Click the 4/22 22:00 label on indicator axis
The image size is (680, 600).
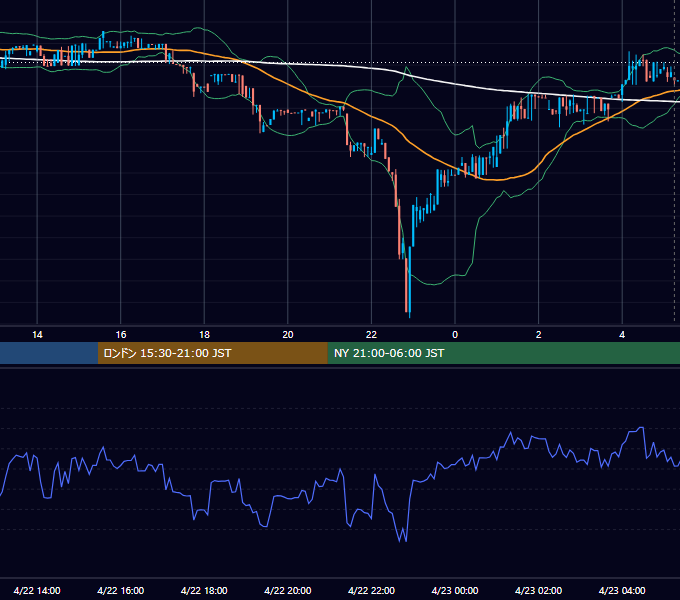pos(371,590)
